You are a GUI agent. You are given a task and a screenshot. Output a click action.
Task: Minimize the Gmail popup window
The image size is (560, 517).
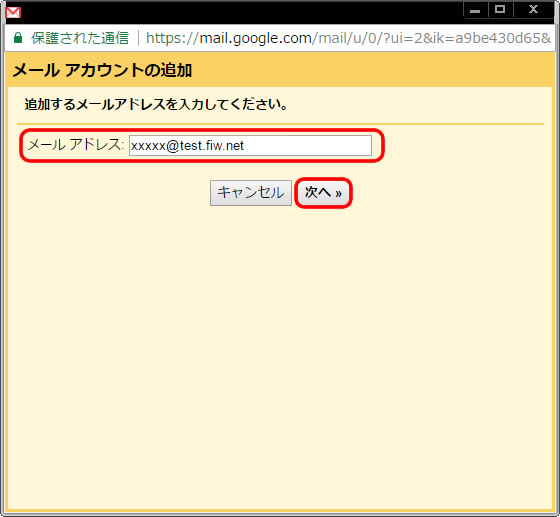[x=475, y=10]
